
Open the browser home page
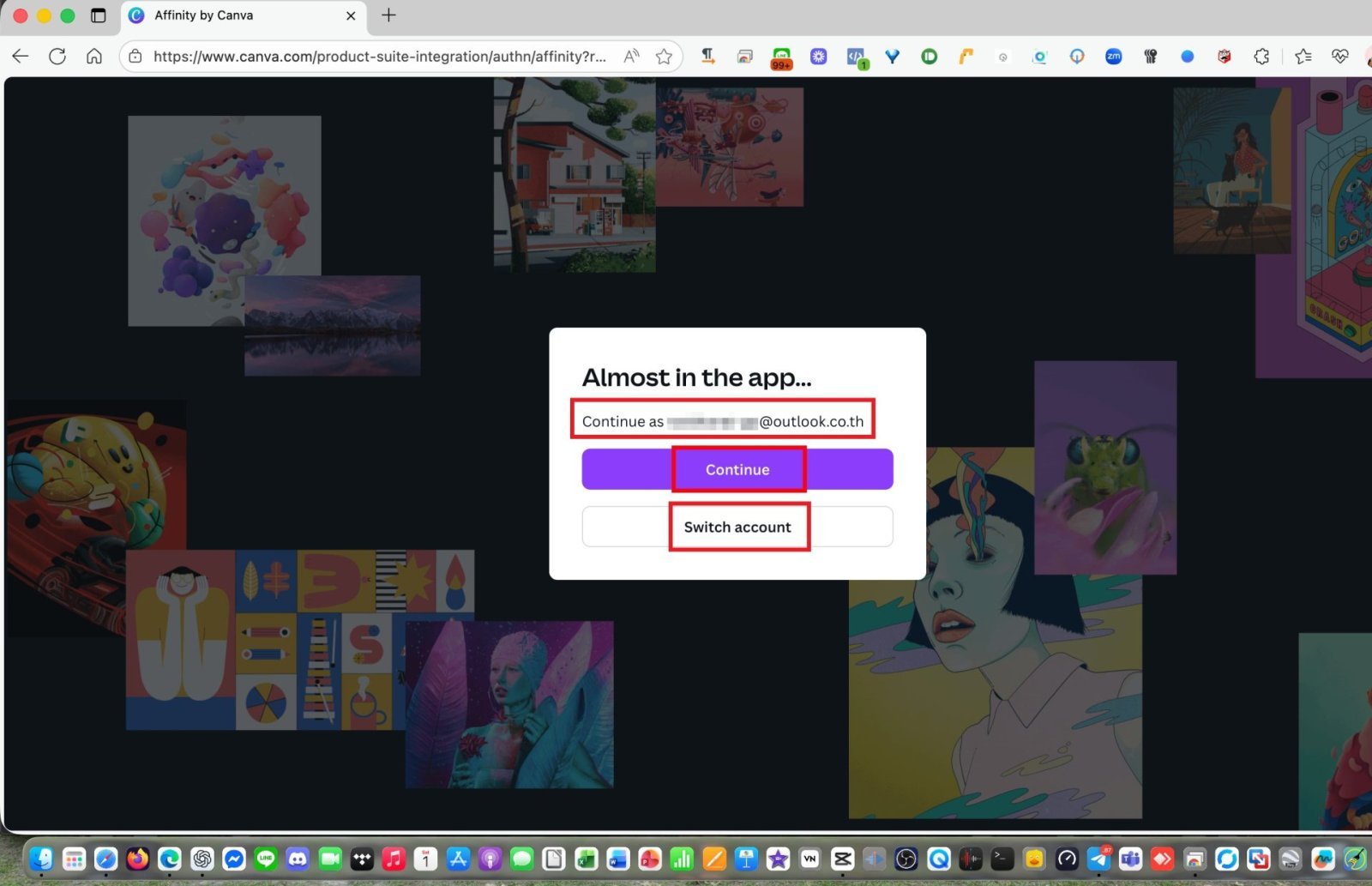(94, 57)
